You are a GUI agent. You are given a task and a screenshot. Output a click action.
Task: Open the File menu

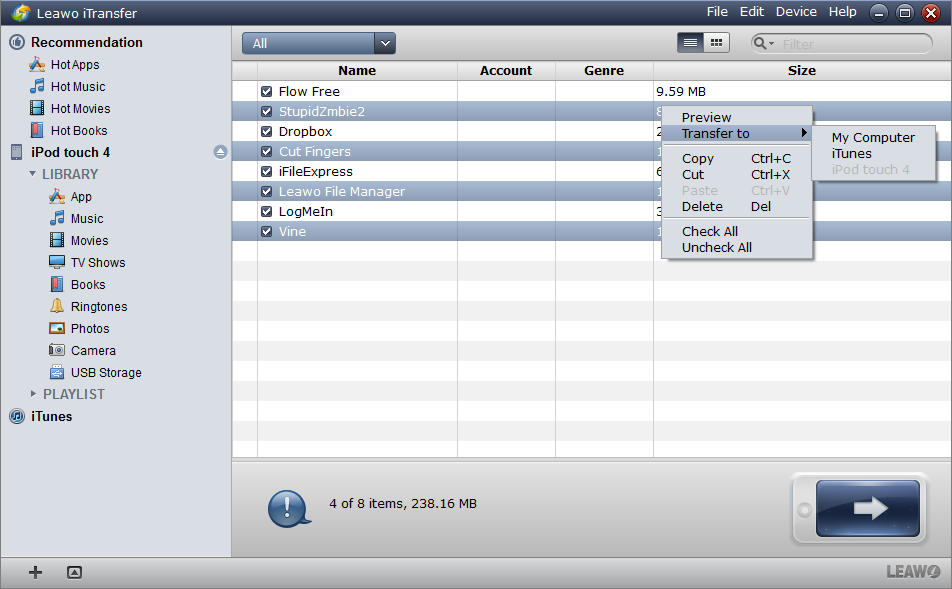(717, 12)
